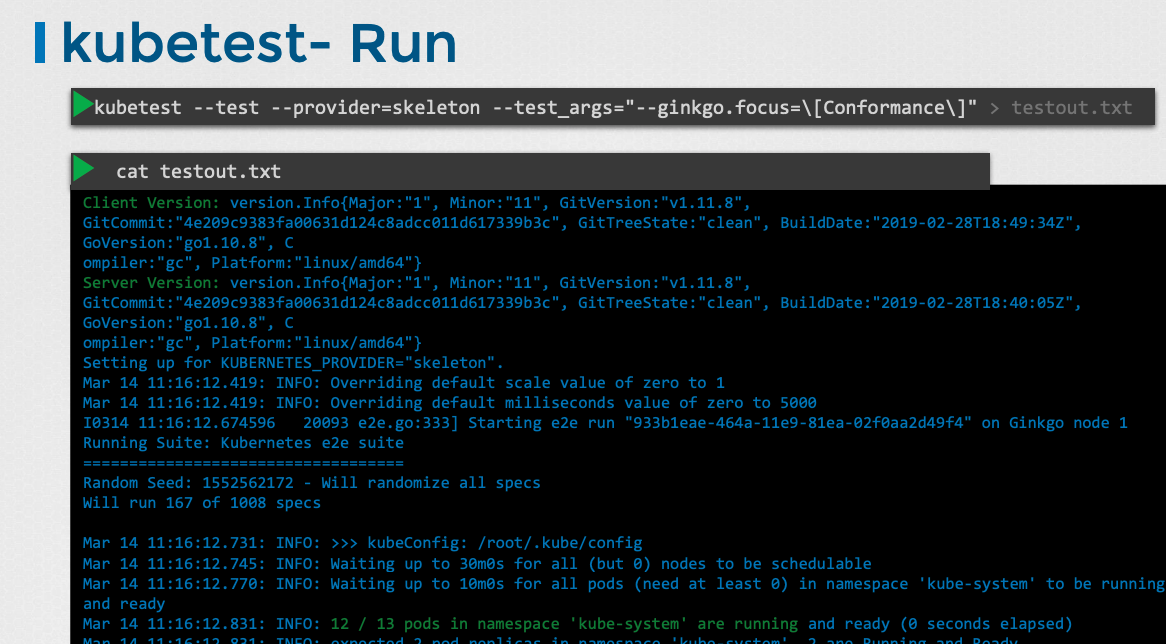Click 'Will run 167 of 1008 specs'

202,503
